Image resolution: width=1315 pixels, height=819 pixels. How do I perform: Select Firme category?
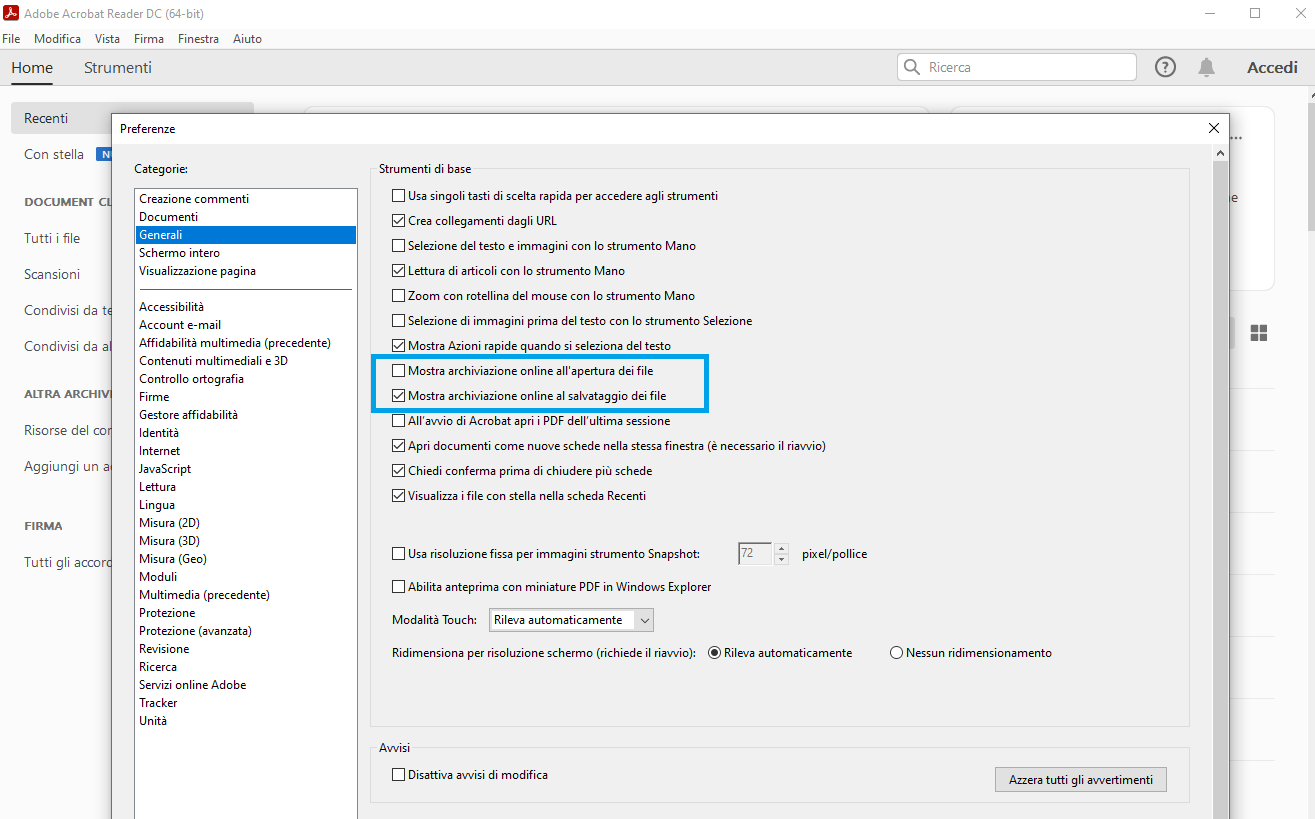pyautogui.click(x=246, y=397)
